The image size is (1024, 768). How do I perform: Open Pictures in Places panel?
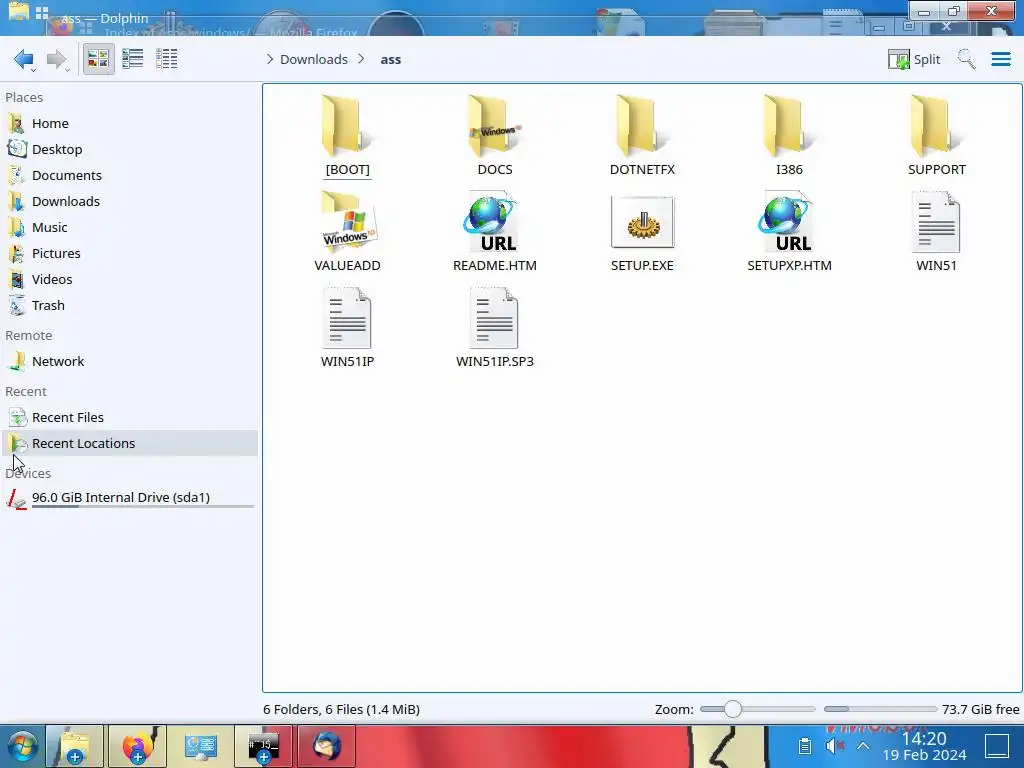[130, 253]
